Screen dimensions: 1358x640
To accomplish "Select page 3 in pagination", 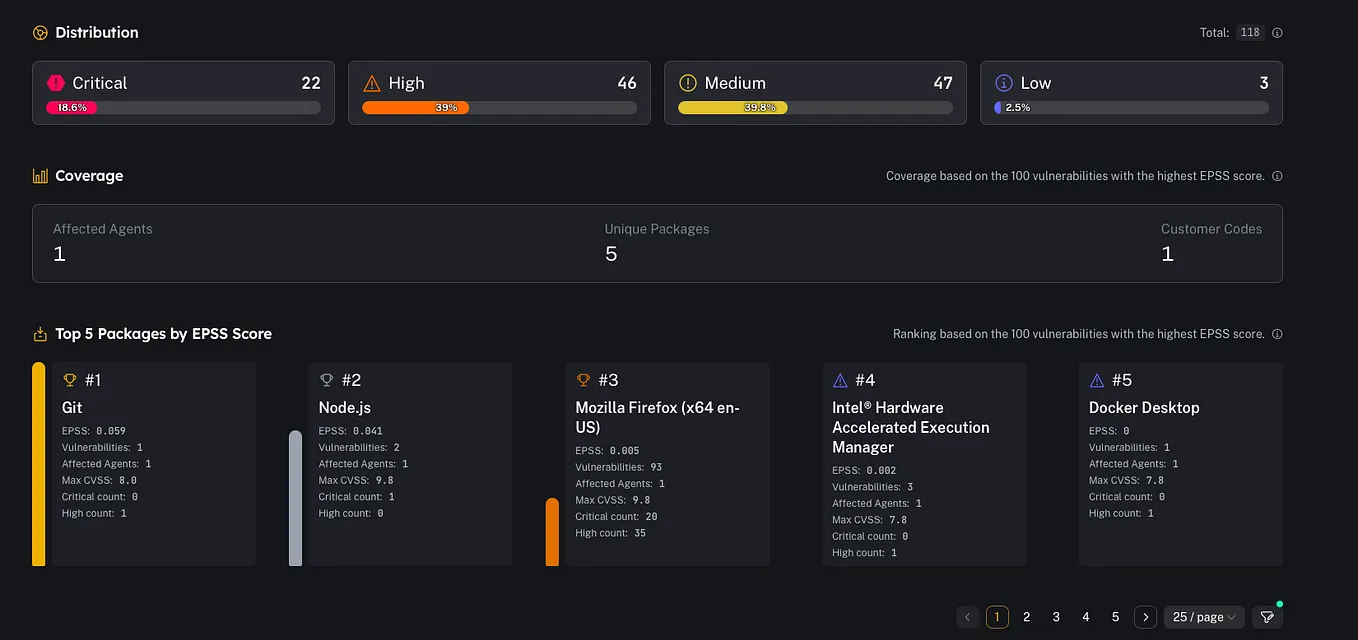I will click(x=1056, y=617).
